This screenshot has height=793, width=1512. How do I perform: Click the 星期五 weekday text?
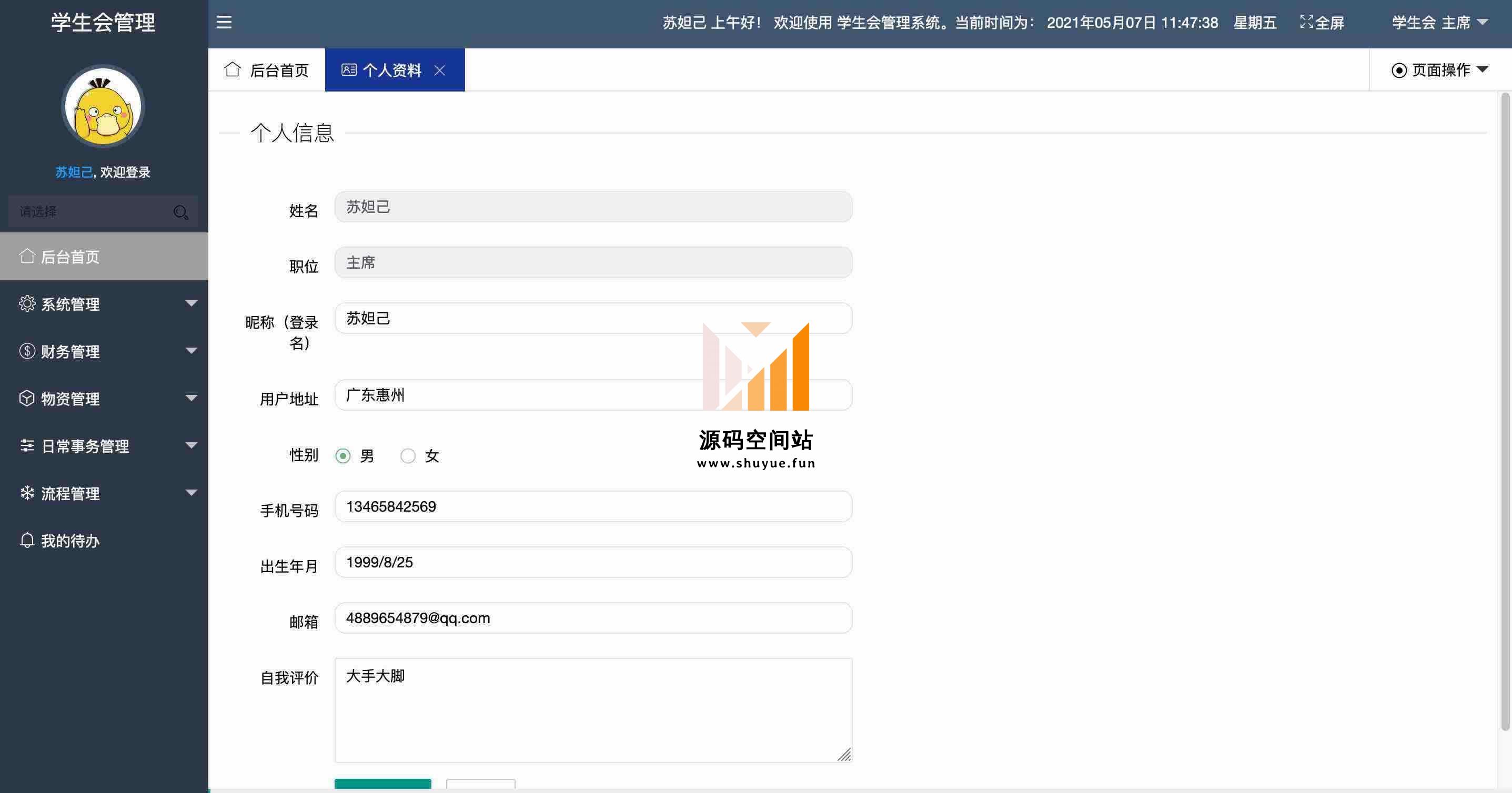point(1255,23)
